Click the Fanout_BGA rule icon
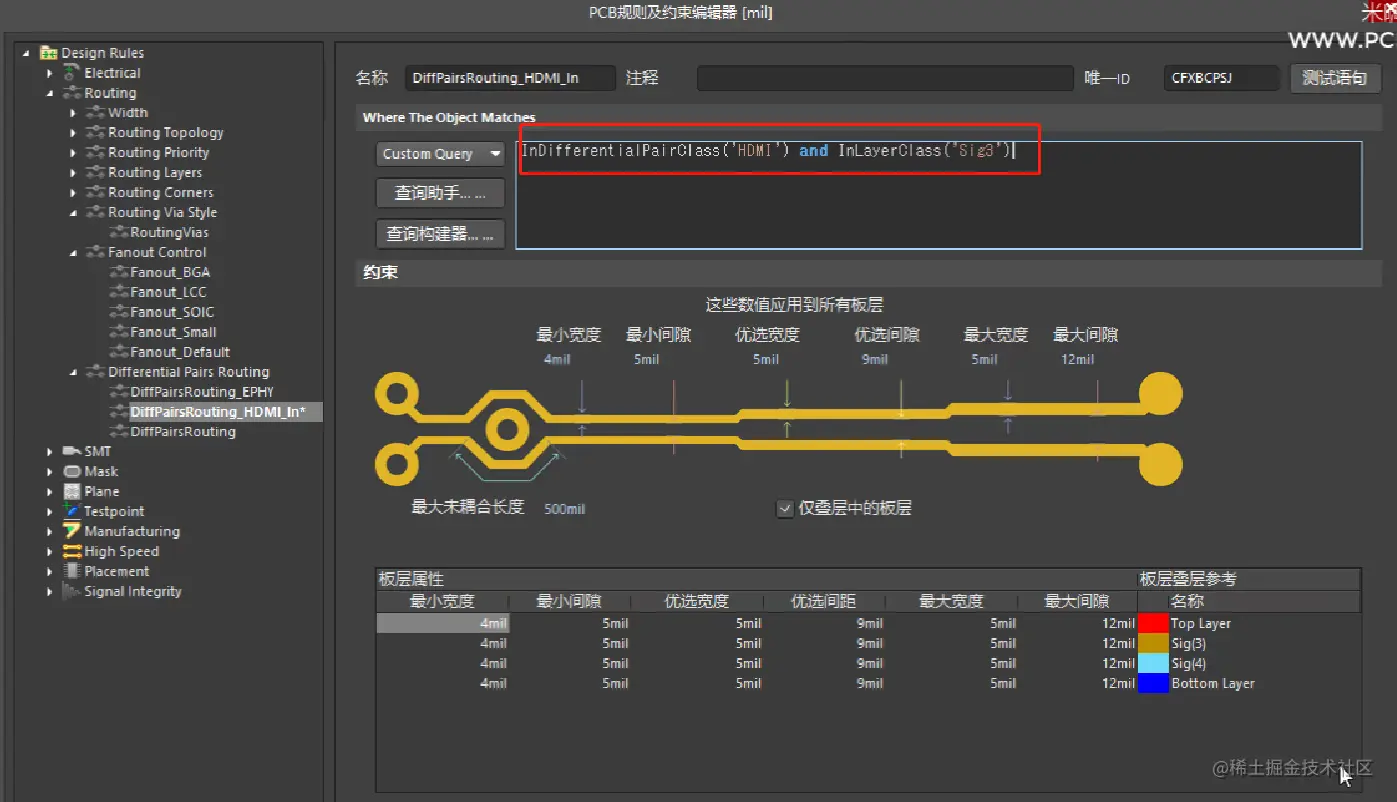This screenshot has height=802, width=1397. tap(119, 272)
